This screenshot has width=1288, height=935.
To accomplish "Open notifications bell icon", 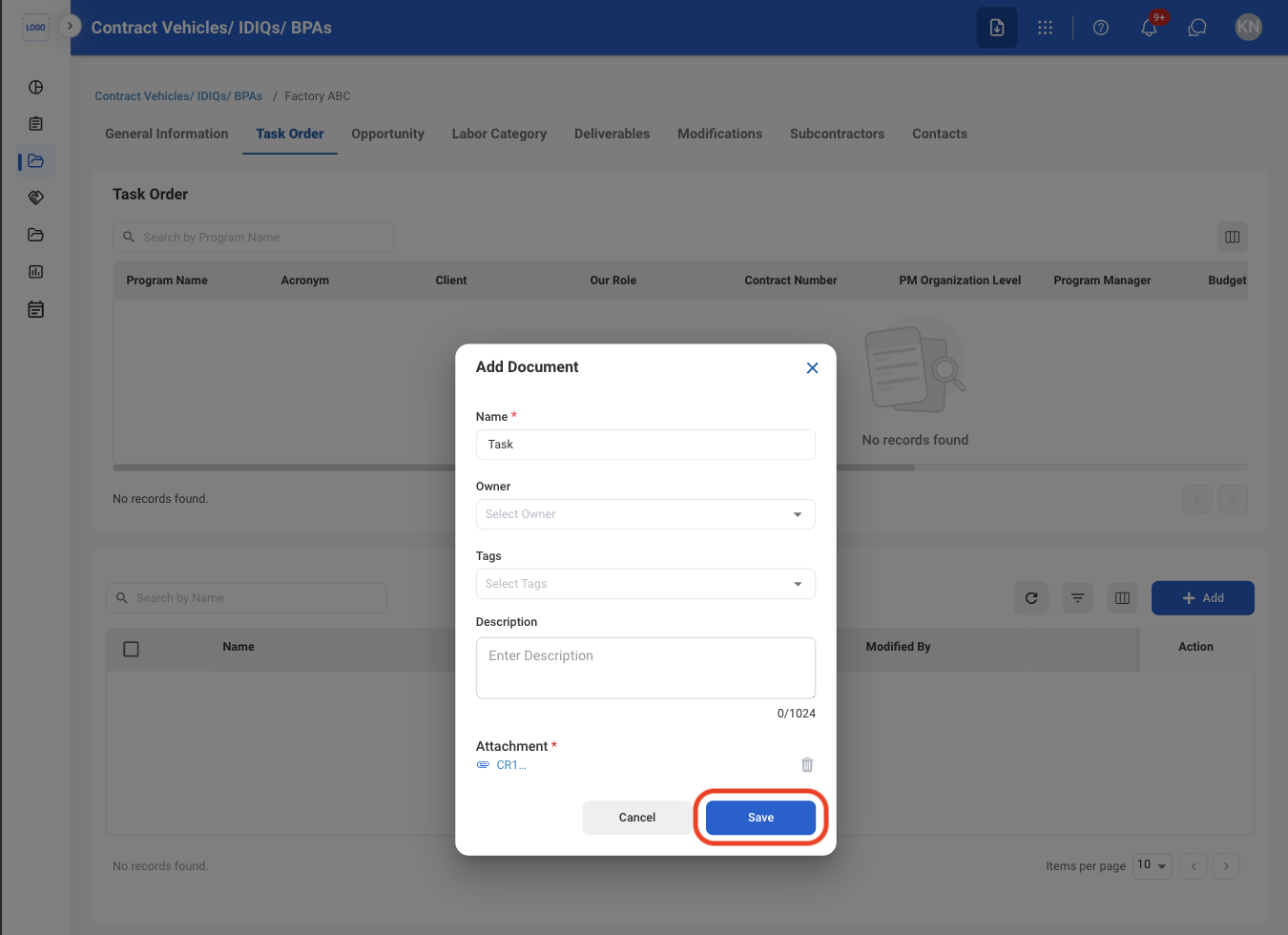I will pos(1150,28).
